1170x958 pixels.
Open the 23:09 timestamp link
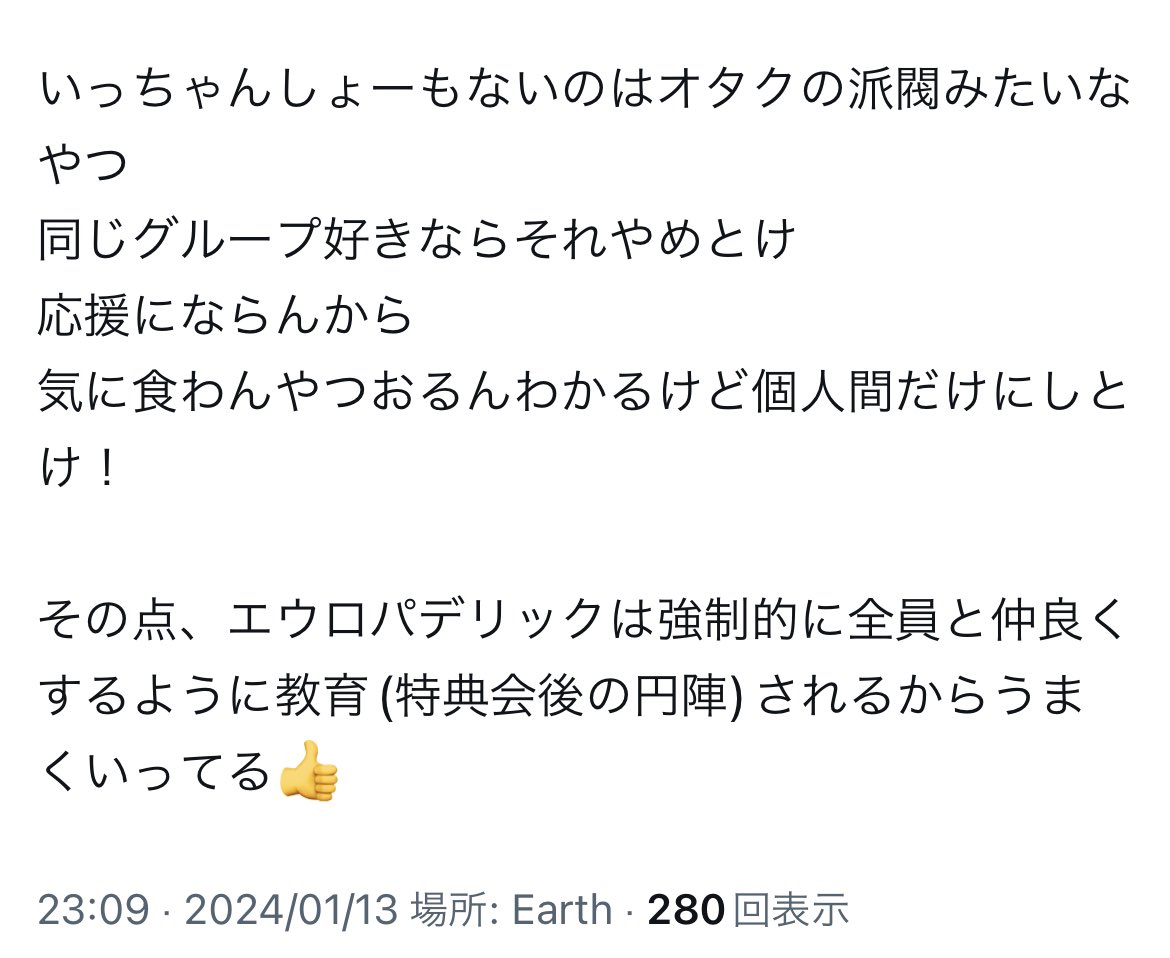point(93,910)
